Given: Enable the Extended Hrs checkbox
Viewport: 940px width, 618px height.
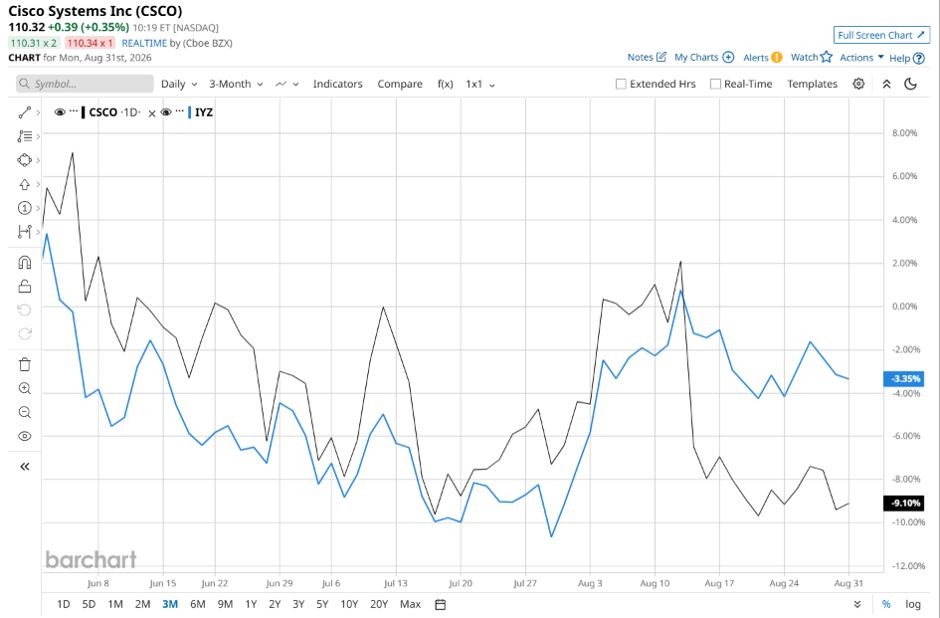Looking at the screenshot, I should pos(621,84).
